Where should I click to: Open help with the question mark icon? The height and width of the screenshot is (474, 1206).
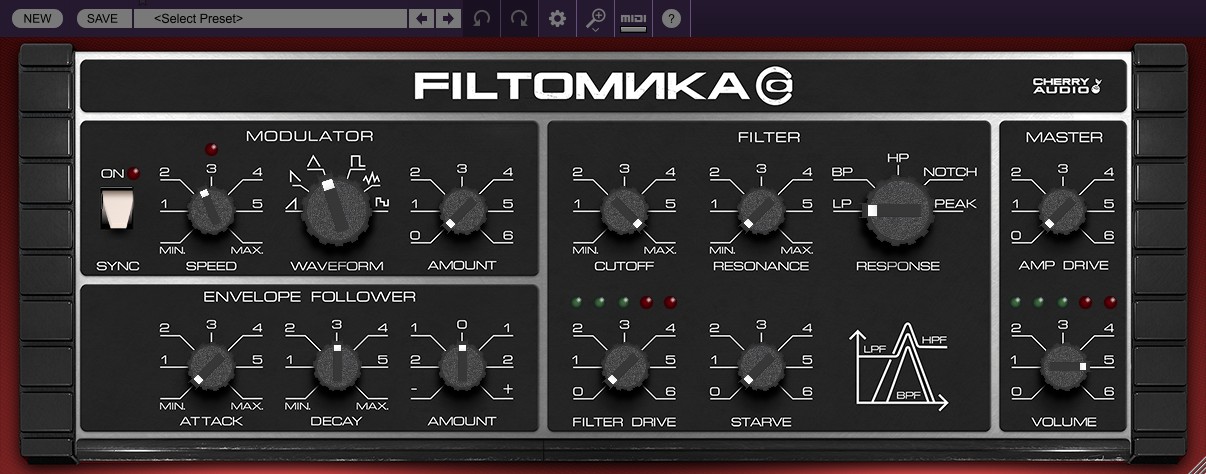coord(672,18)
